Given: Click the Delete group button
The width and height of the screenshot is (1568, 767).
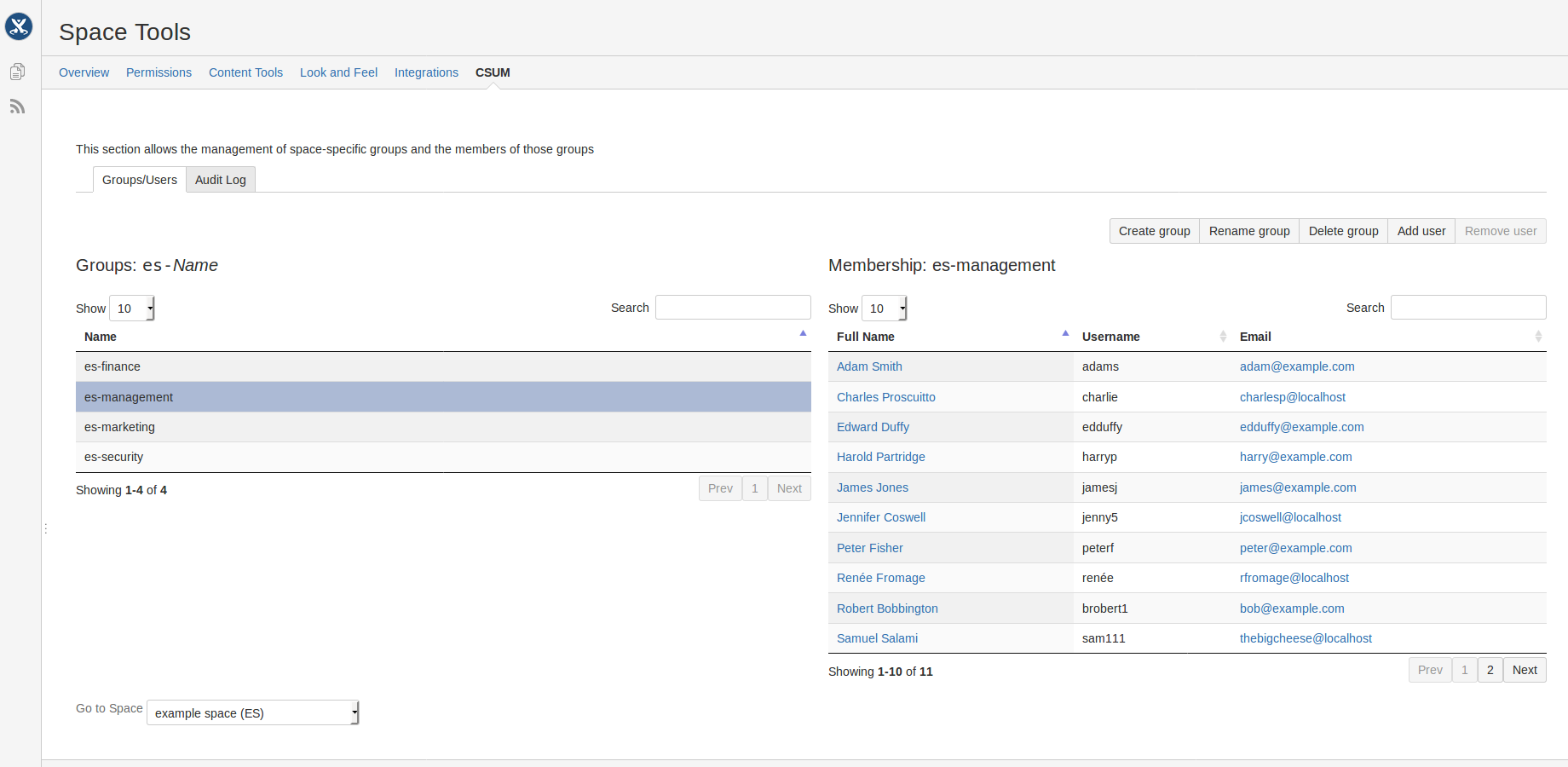Looking at the screenshot, I should [1343, 231].
